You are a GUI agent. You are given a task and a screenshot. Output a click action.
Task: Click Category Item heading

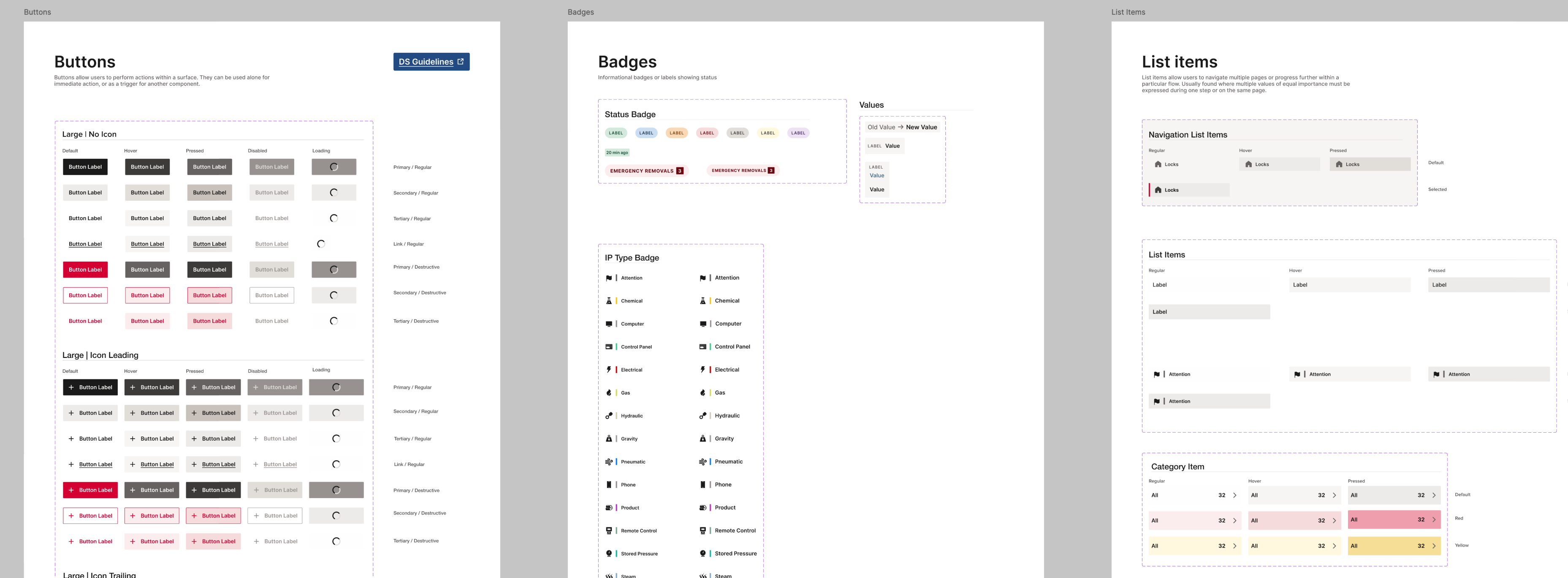click(x=1177, y=467)
